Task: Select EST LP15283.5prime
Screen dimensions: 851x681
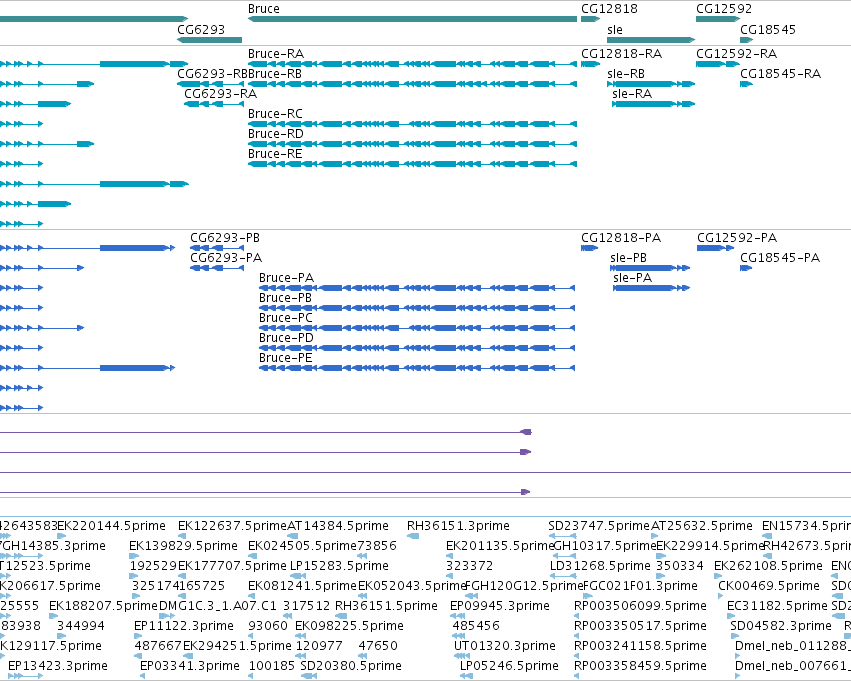Action: pyautogui.click(x=339, y=566)
